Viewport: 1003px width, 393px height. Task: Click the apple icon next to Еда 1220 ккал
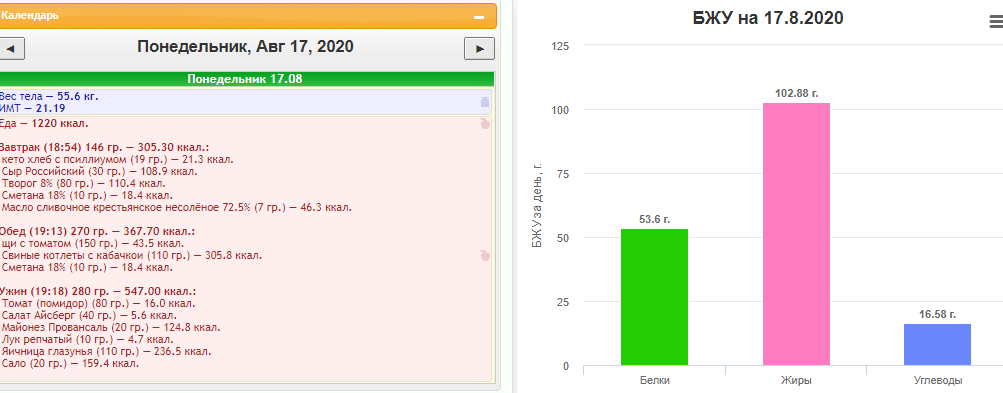[485, 124]
